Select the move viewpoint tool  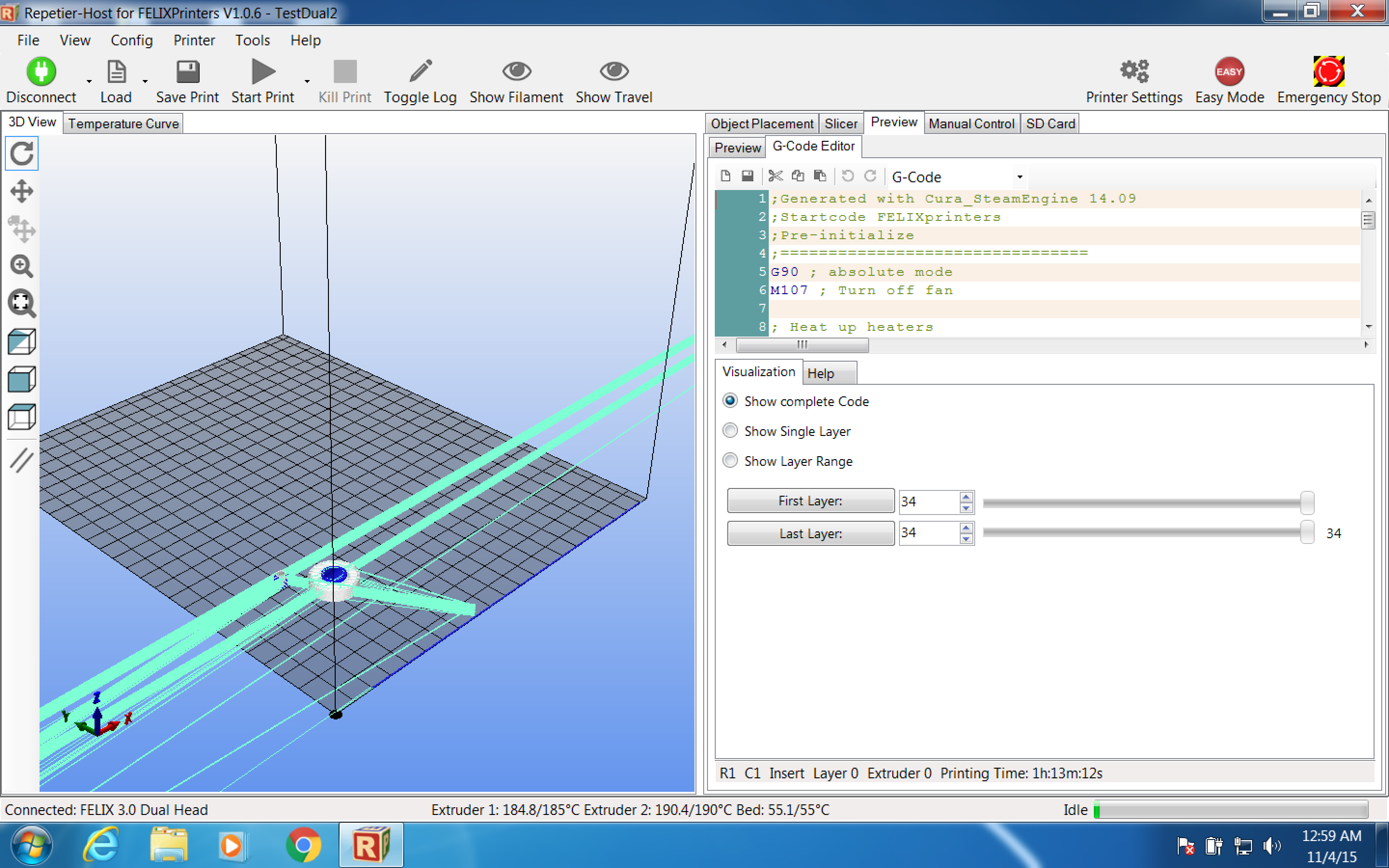(x=22, y=191)
